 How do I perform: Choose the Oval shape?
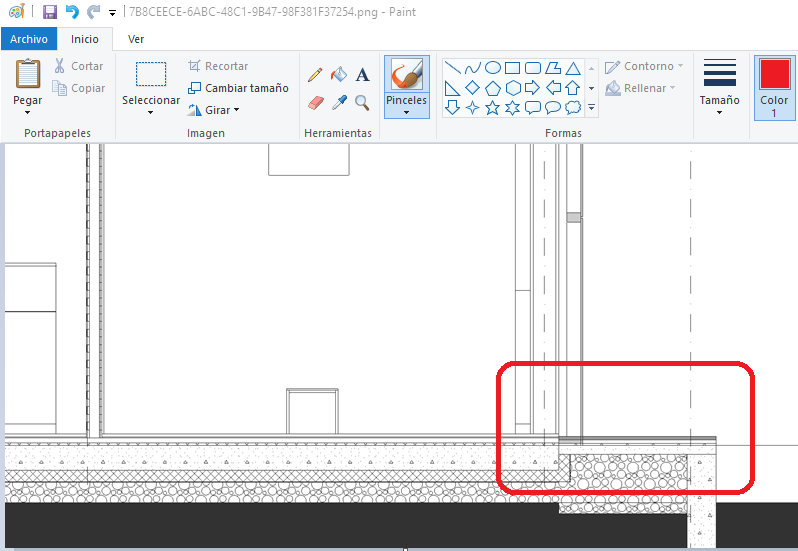[x=493, y=68]
